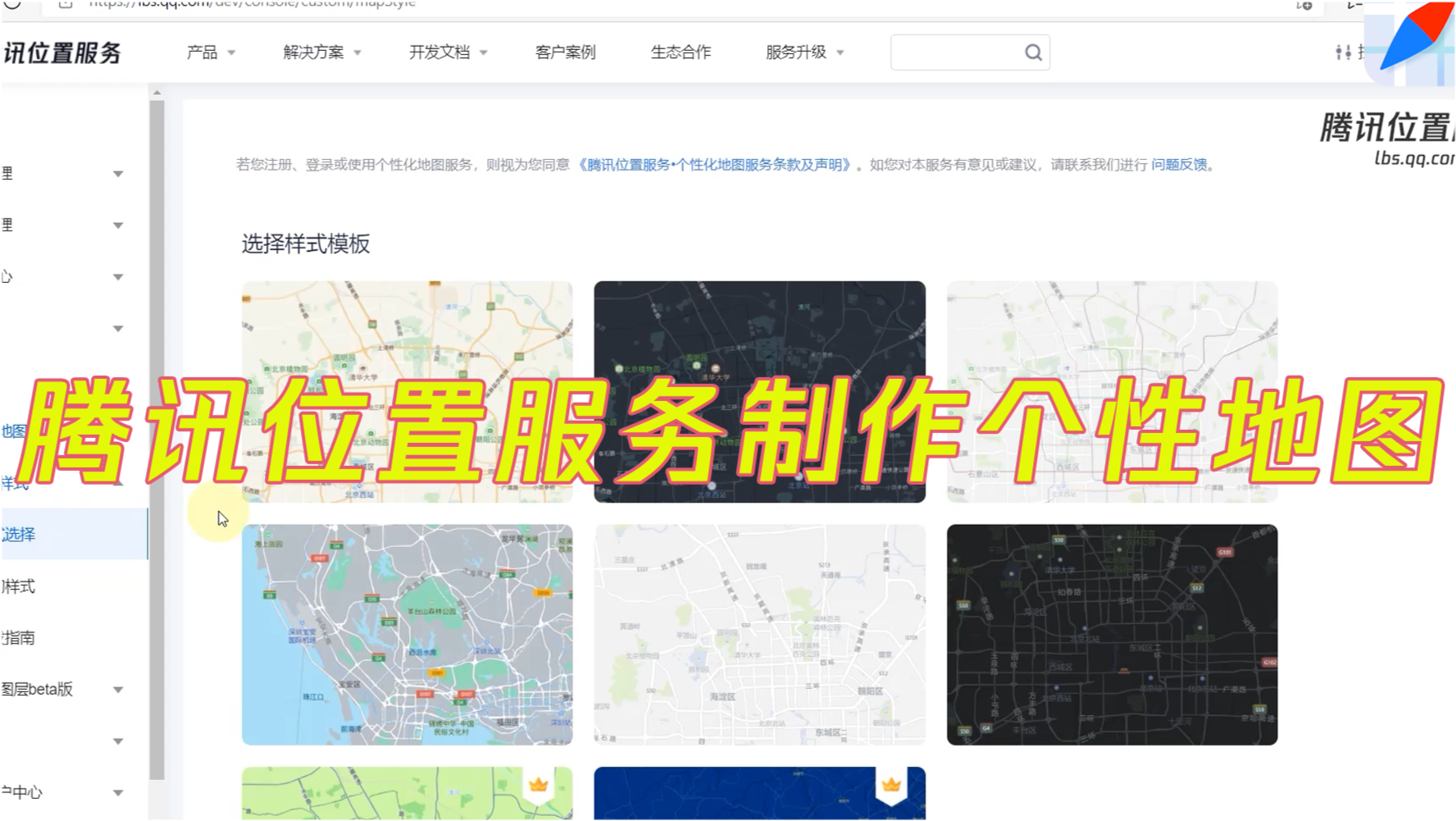The image size is (1456, 821).
Task: Expand the 开发文档 dropdown
Action: (448, 52)
